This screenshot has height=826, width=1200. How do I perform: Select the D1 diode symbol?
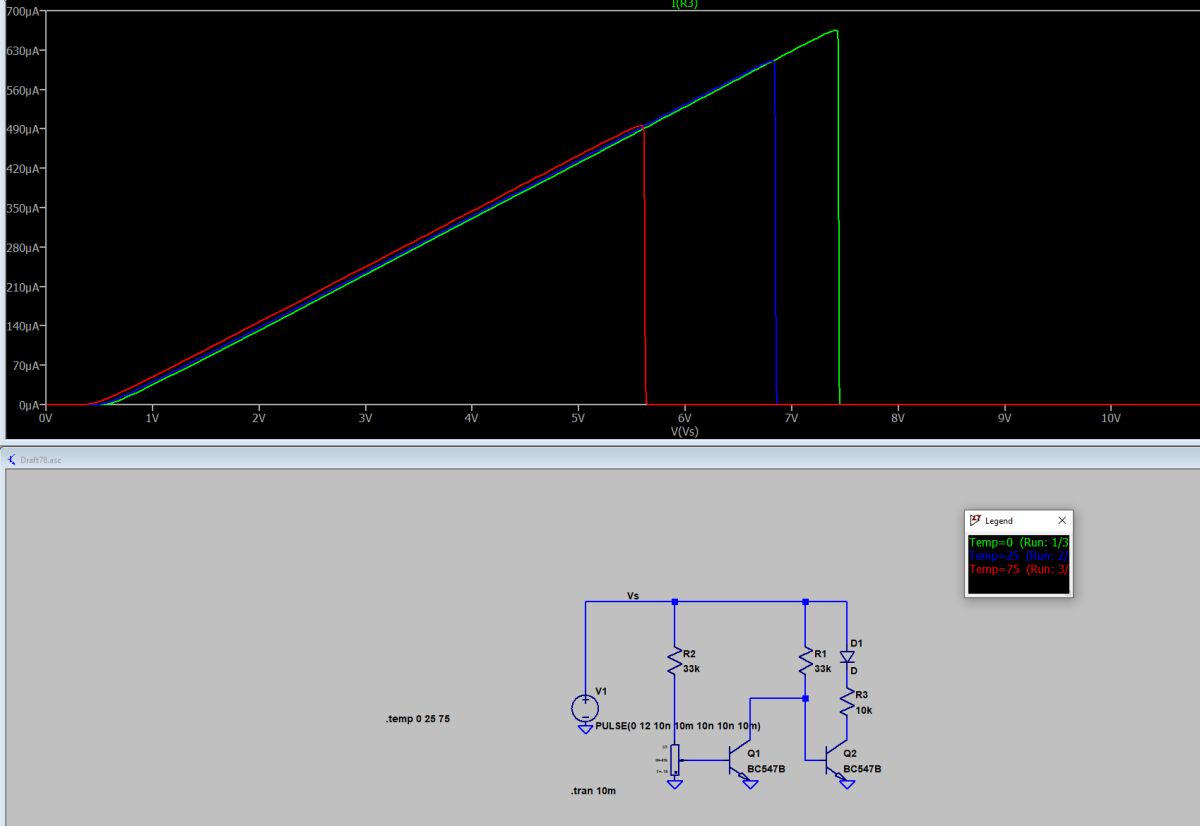847,658
